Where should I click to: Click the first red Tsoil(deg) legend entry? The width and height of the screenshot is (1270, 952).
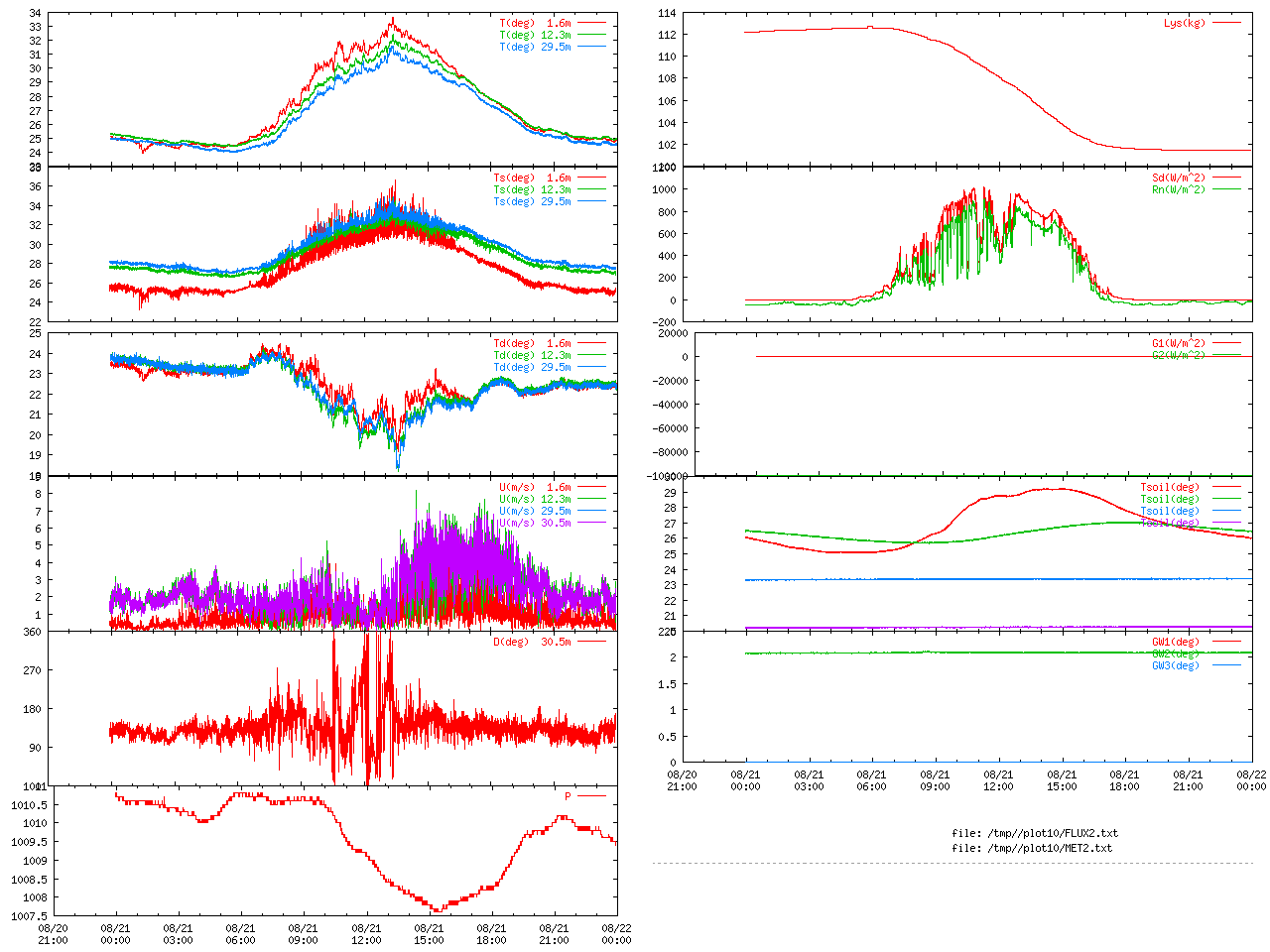point(1190,487)
